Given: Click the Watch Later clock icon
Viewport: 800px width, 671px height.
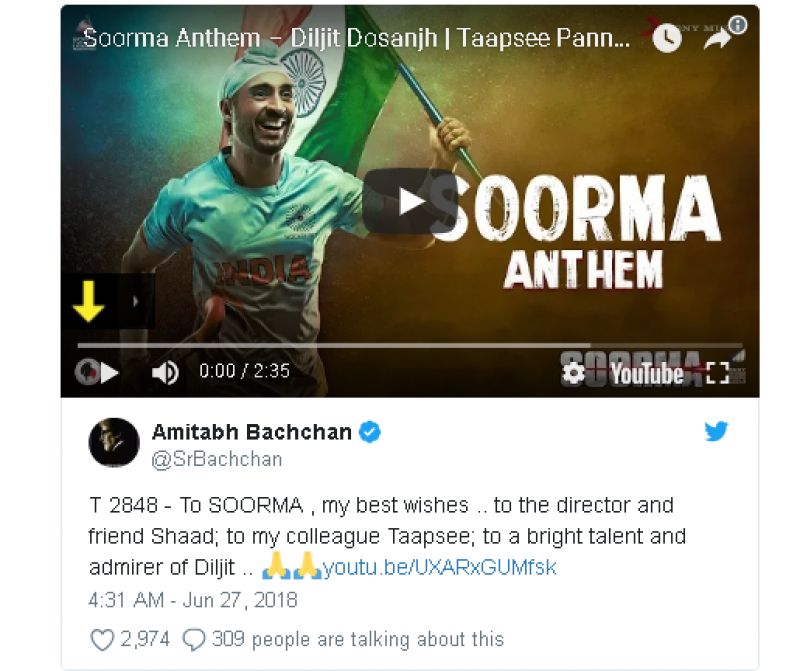Looking at the screenshot, I should (x=667, y=38).
